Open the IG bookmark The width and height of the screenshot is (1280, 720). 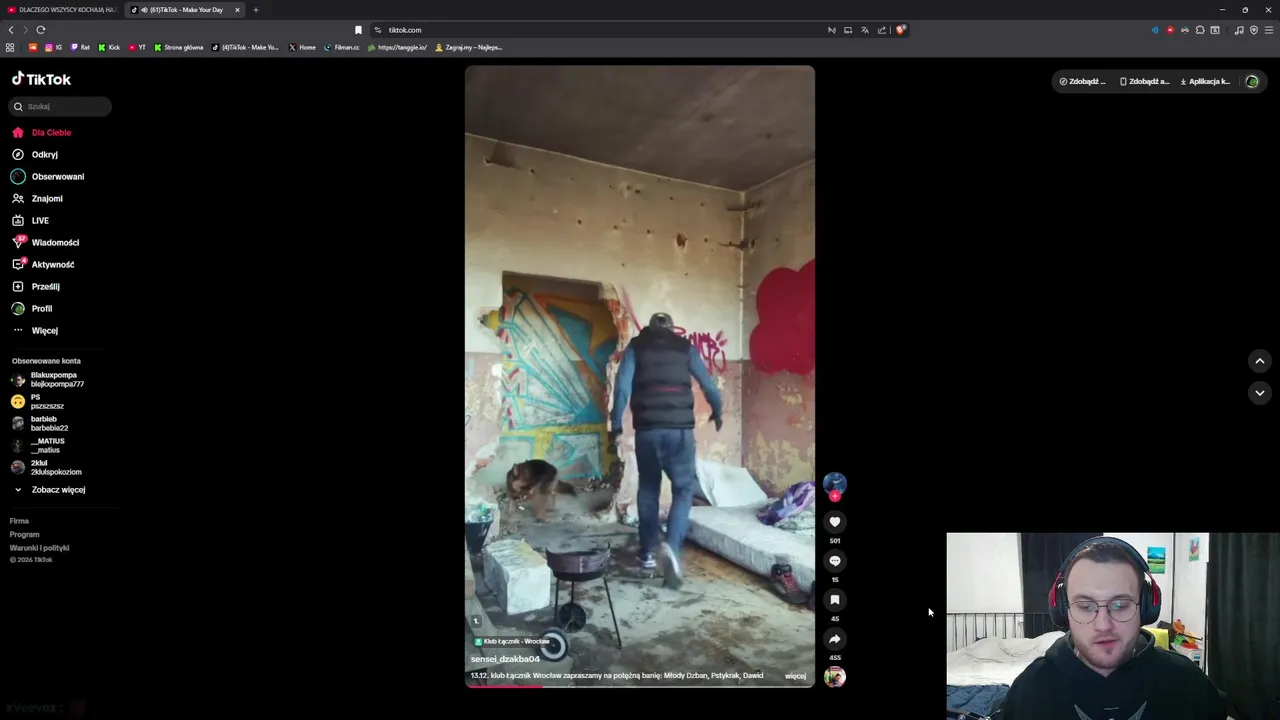53,47
